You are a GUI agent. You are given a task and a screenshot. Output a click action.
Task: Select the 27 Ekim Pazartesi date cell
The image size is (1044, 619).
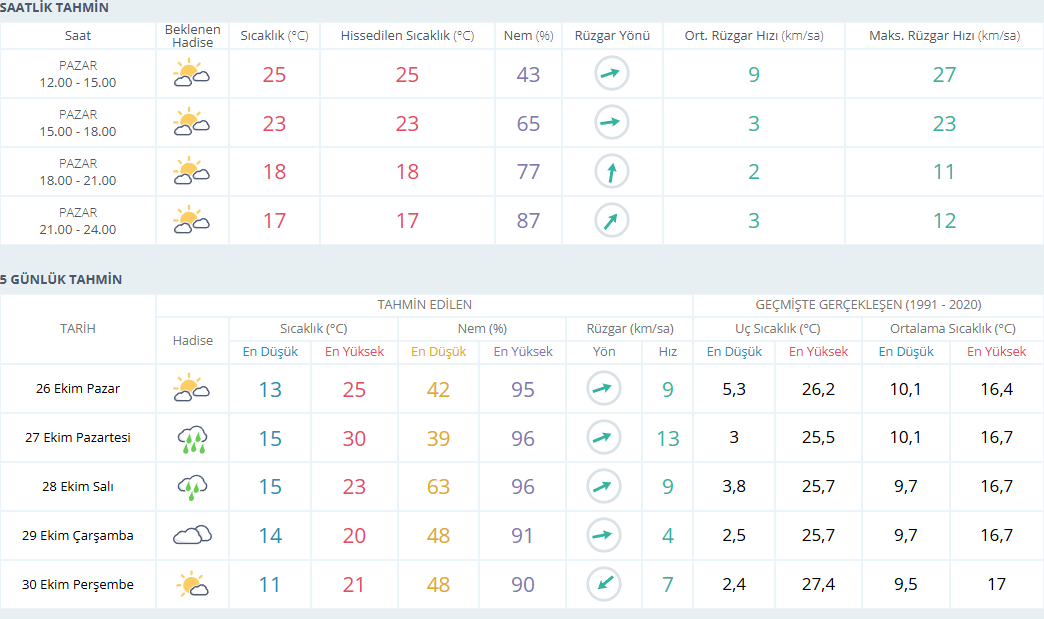[78, 438]
